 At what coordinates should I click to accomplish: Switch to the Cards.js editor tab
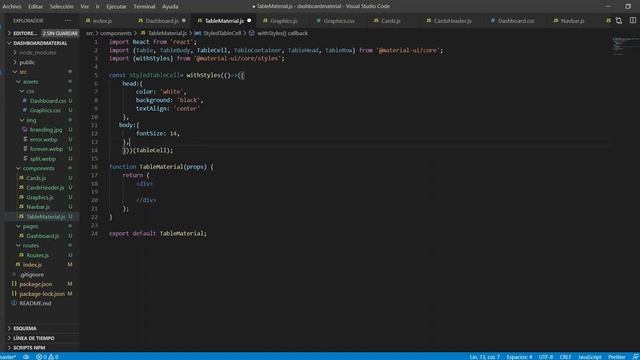(x=391, y=21)
